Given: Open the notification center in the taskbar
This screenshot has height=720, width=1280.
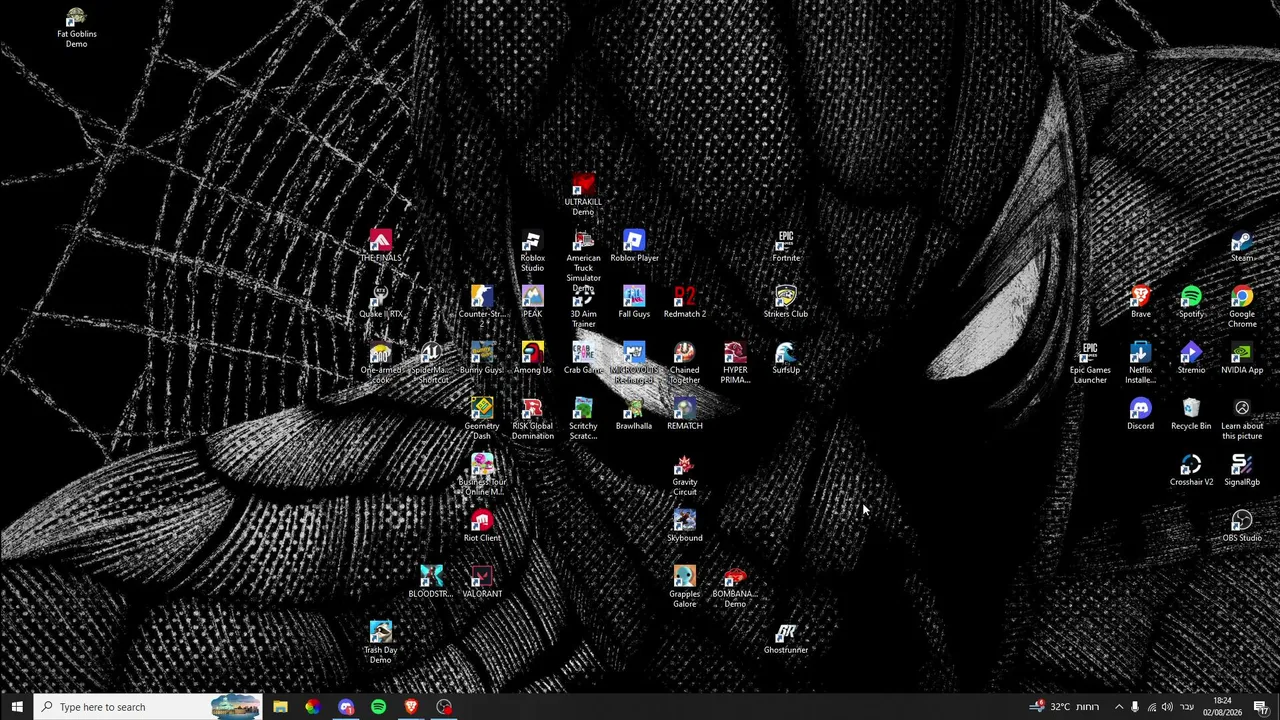Looking at the screenshot, I should (x=1262, y=707).
